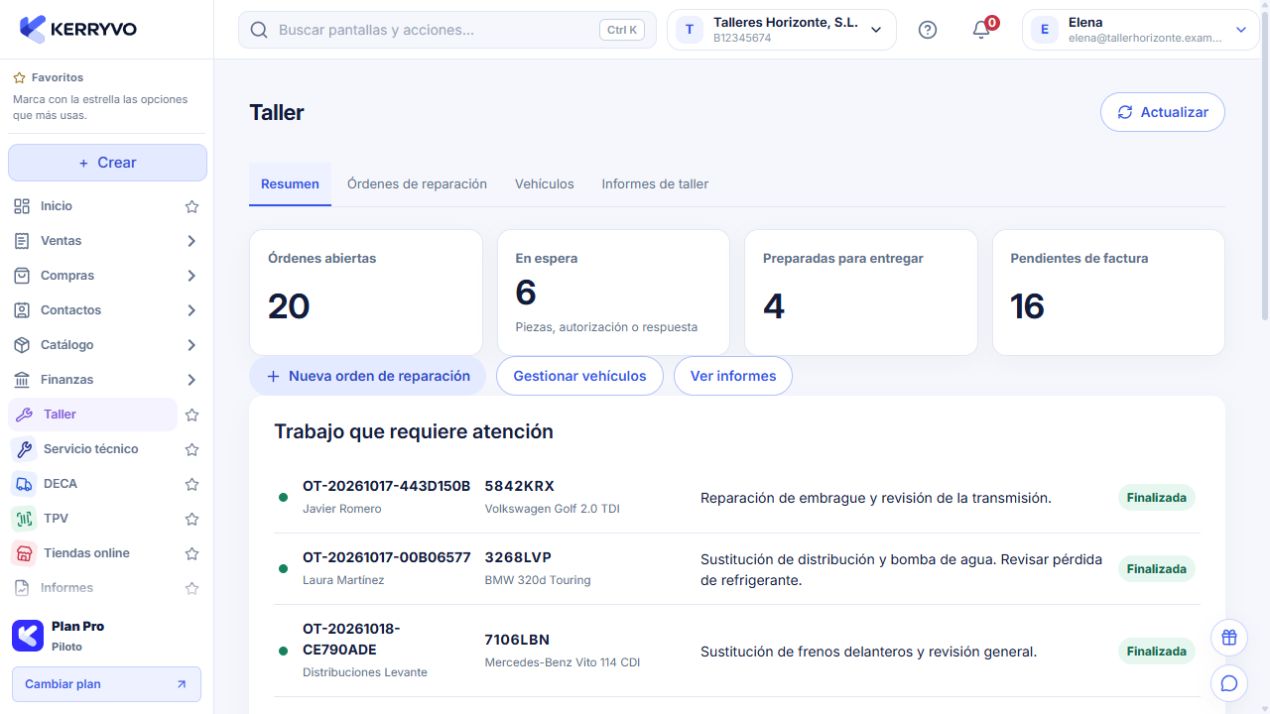Screen dimensions: 1270x714
Task: Click the search magnifier icon
Action: (x=259, y=30)
